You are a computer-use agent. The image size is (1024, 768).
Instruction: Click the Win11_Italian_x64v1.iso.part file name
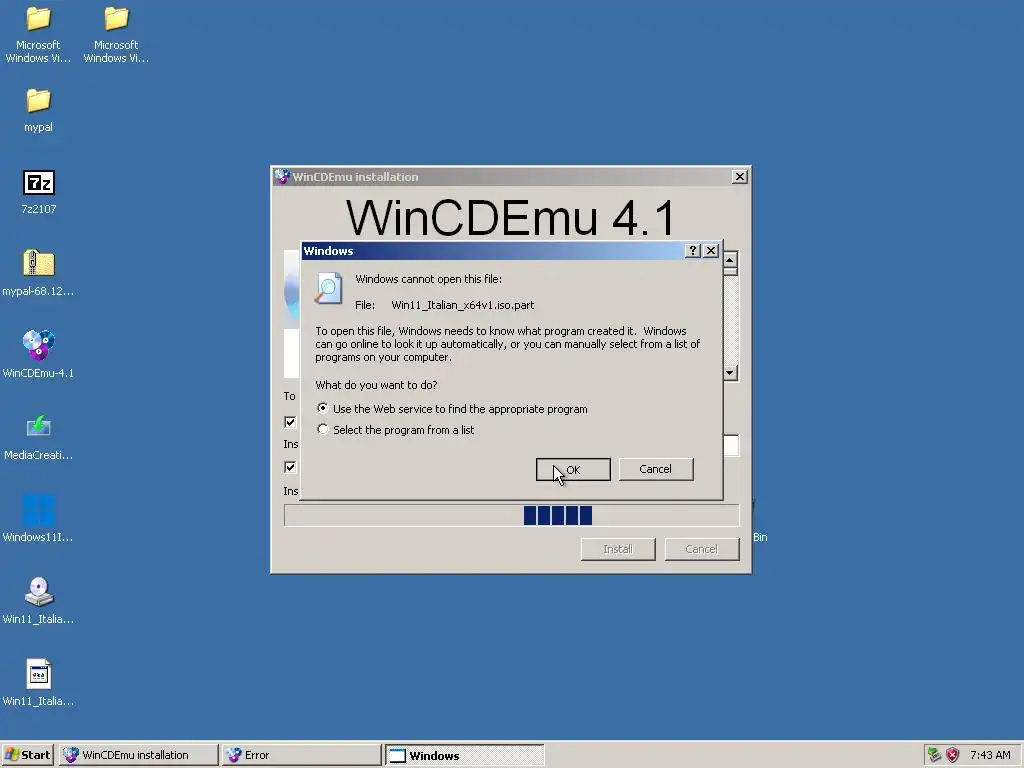tap(462, 305)
